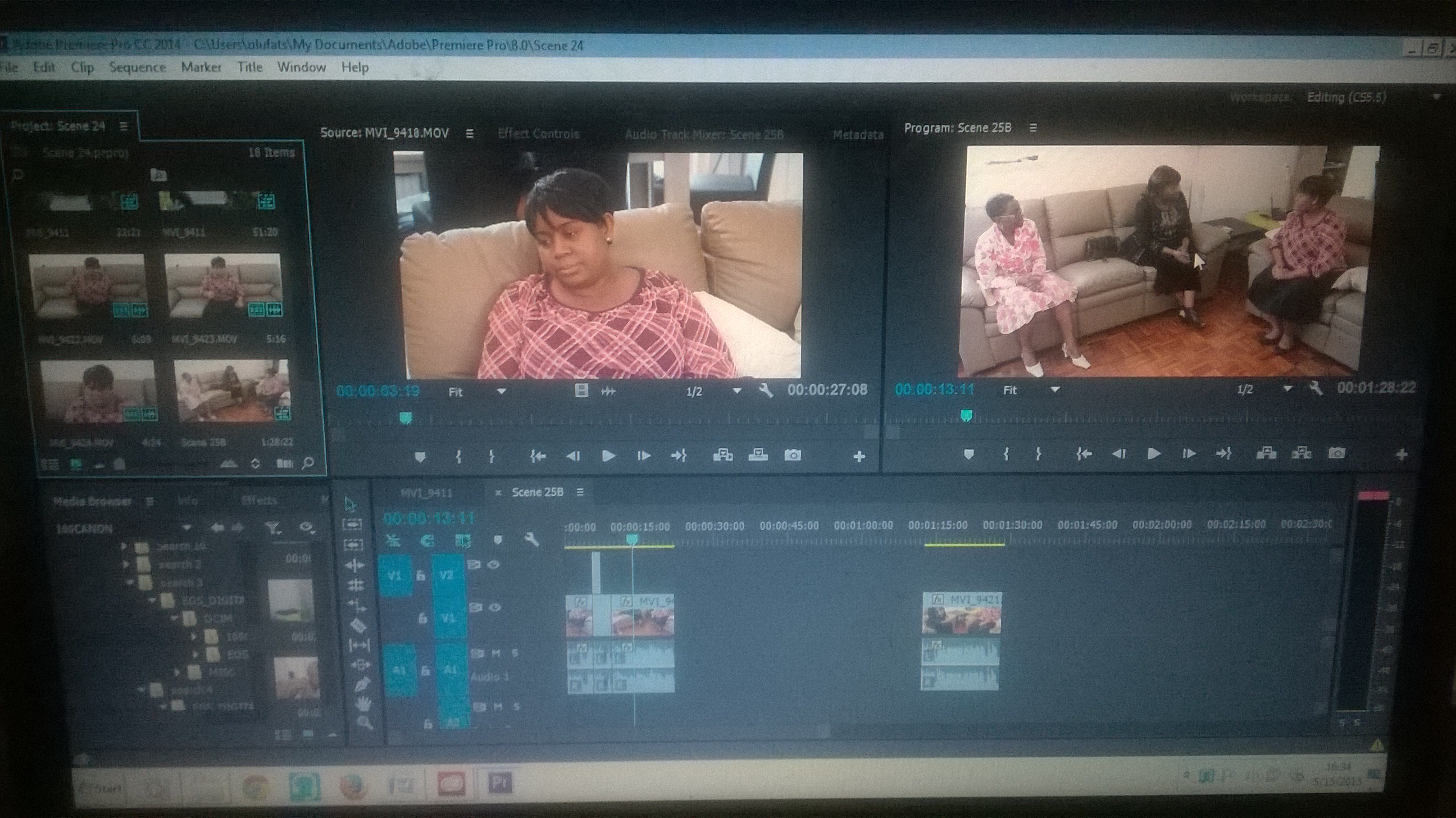The image size is (1456, 818).
Task: Switch to the Effect Controls tab
Action: coord(538,134)
